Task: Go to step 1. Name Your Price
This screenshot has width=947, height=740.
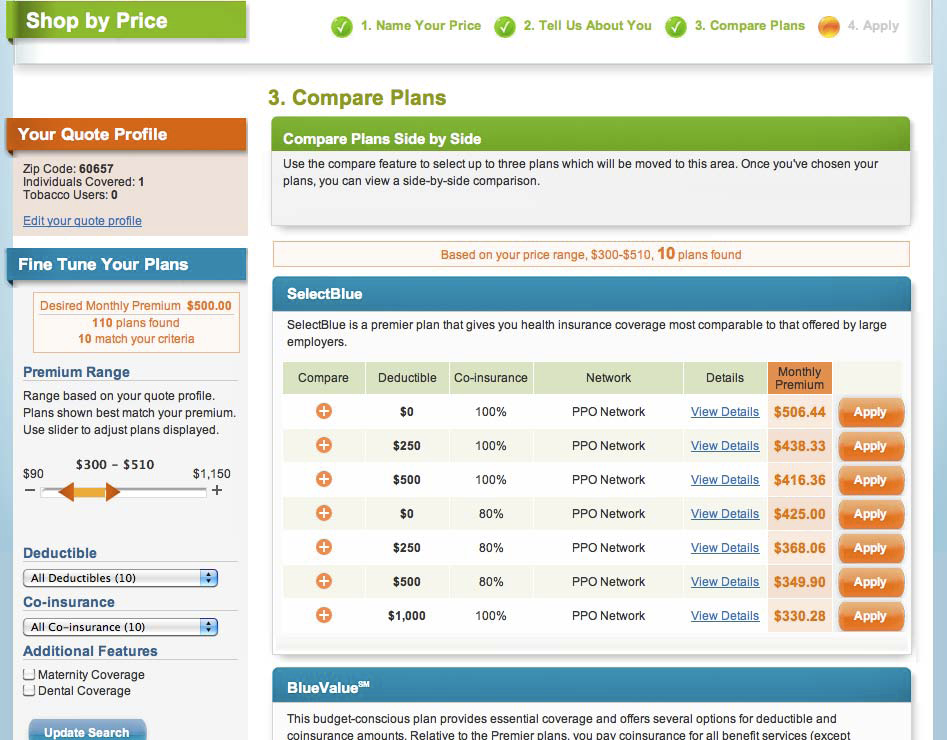Action: (421, 26)
